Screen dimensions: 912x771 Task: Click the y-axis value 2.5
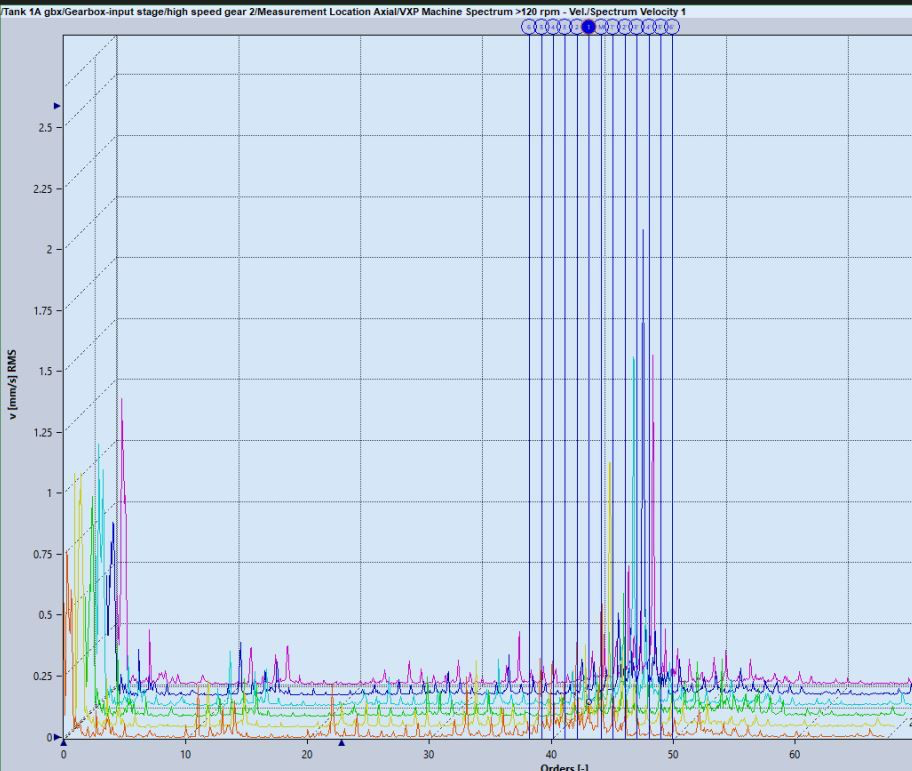pos(45,127)
